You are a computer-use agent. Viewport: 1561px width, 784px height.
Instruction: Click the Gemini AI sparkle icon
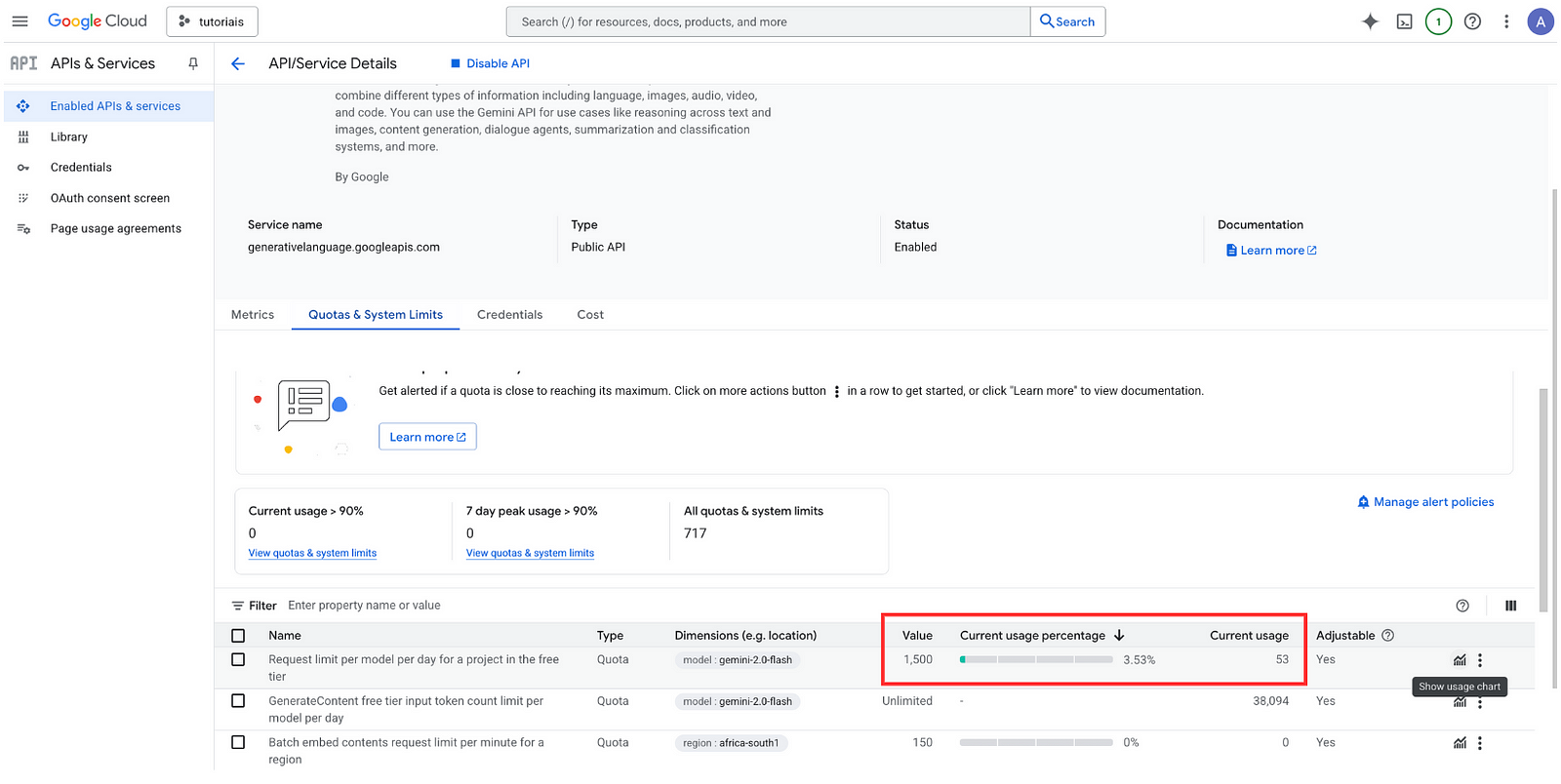[1370, 21]
